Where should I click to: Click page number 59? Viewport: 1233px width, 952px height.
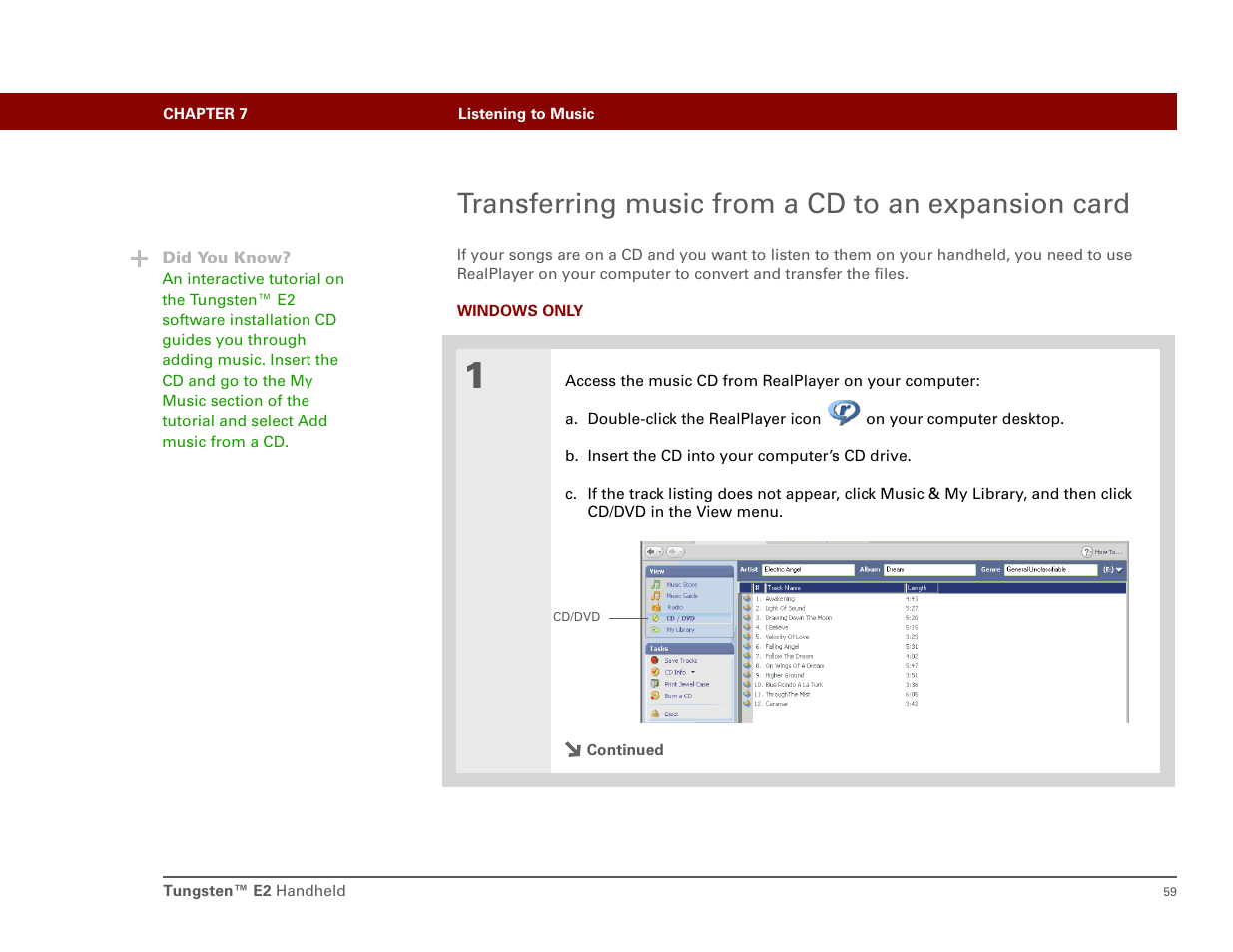1170,892
